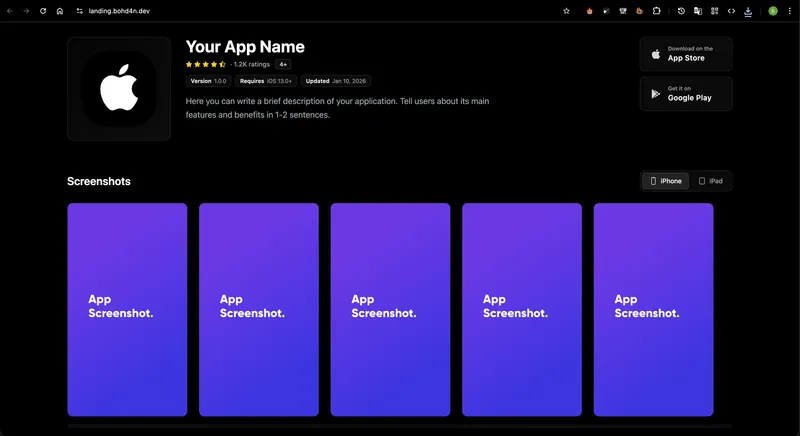Screen dimensions: 800x436
Task: Open the browser three-dot menu
Action: point(789,11)
